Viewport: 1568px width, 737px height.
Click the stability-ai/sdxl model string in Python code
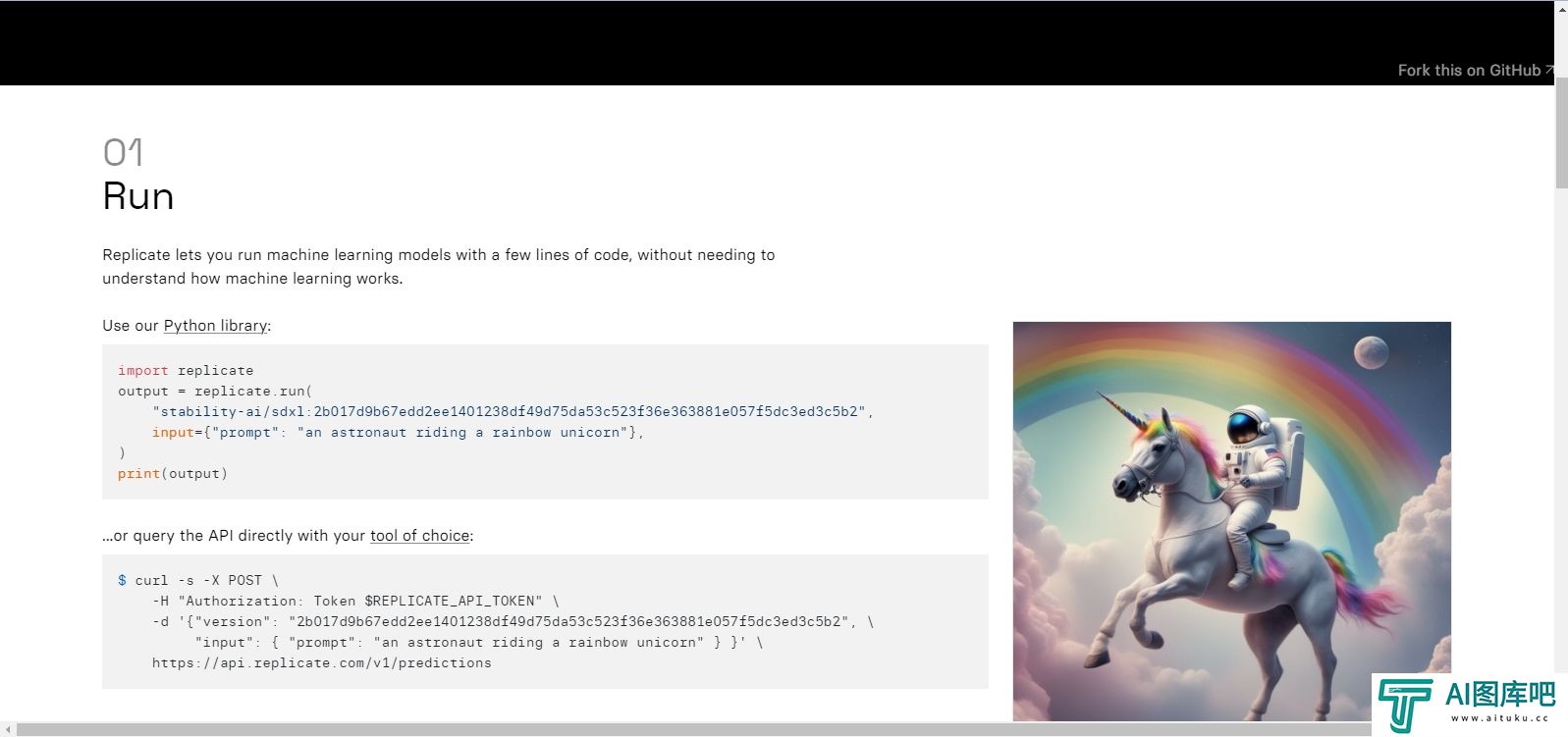tap(509, 412)
